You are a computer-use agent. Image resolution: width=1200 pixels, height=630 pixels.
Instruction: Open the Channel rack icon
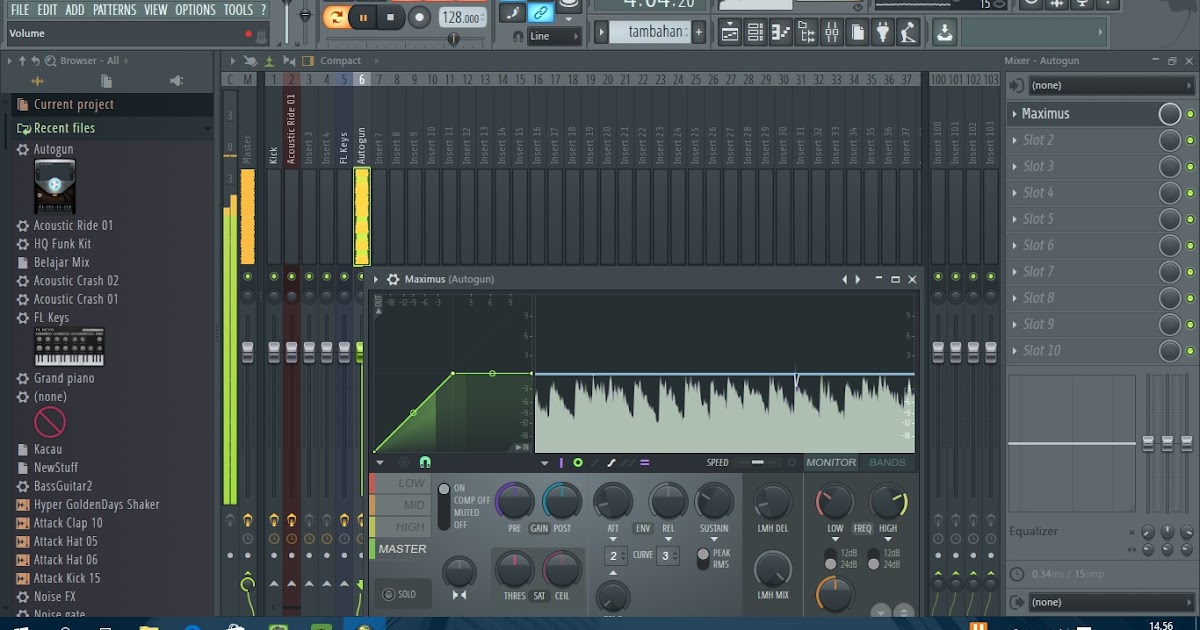754,32
